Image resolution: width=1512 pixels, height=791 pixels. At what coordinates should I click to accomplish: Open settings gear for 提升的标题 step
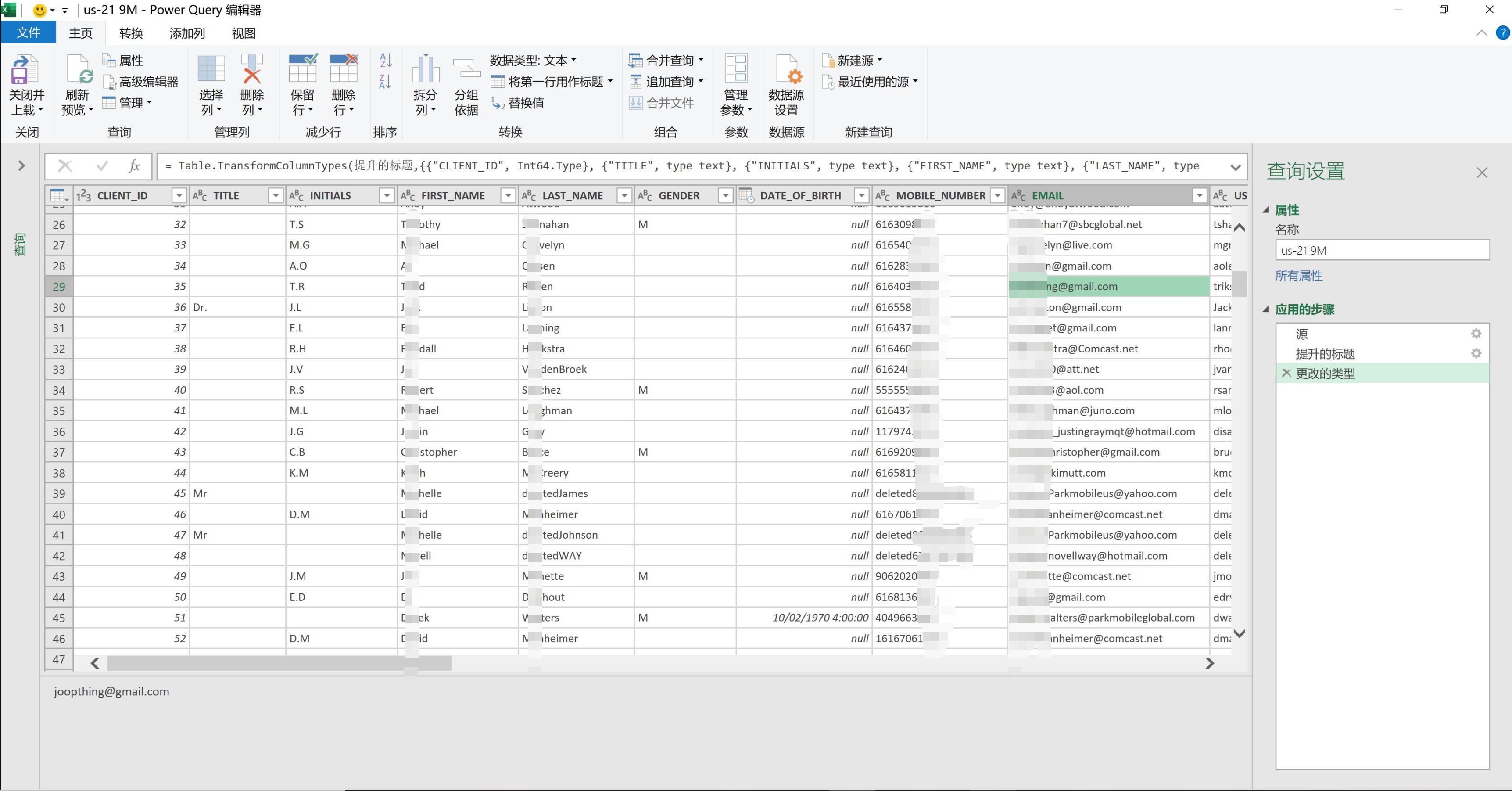pyautogui.click(x=1476, y=353)
